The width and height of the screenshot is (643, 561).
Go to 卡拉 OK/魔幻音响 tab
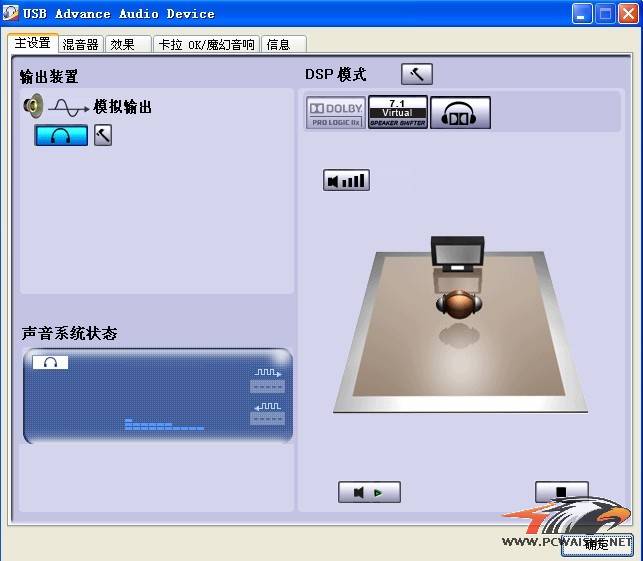click(x=205, y=44)
